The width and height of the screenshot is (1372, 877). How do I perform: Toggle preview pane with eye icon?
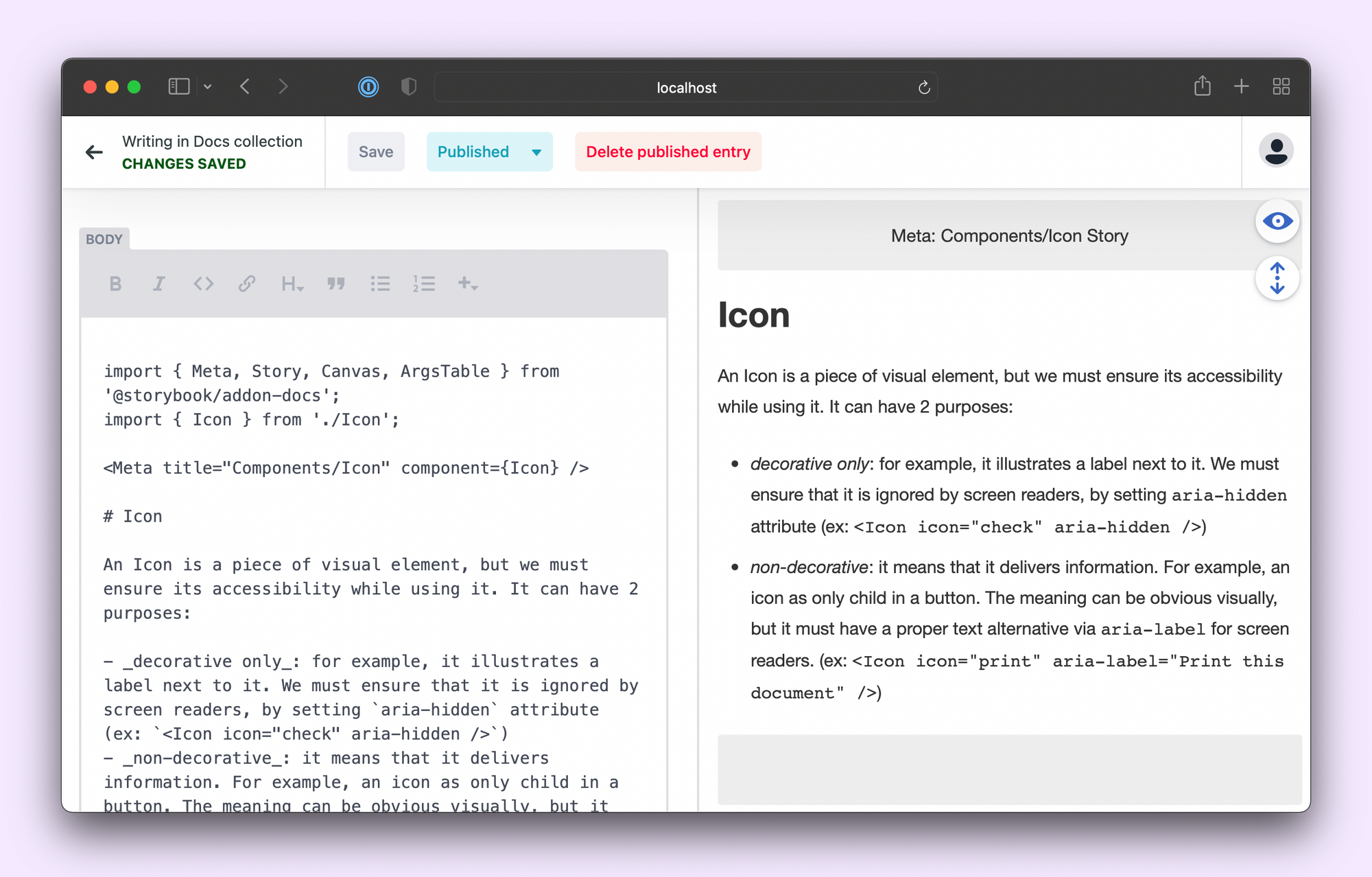(x=1277, y=221)
